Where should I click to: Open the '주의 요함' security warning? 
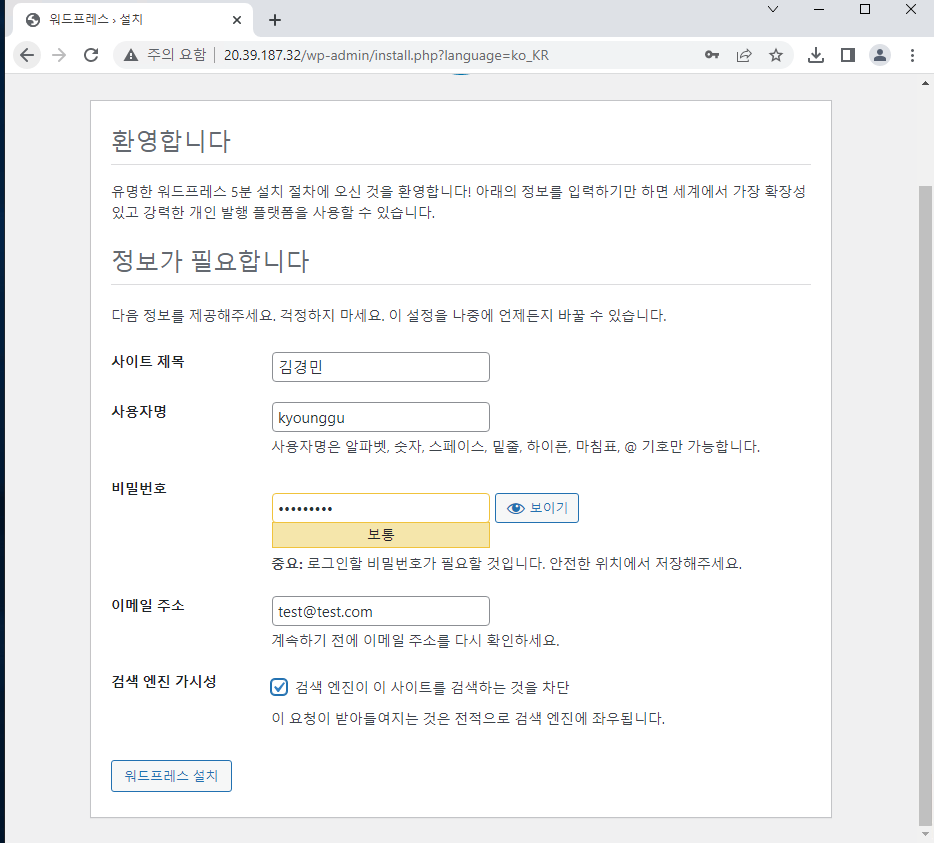[x=165, y=55]
